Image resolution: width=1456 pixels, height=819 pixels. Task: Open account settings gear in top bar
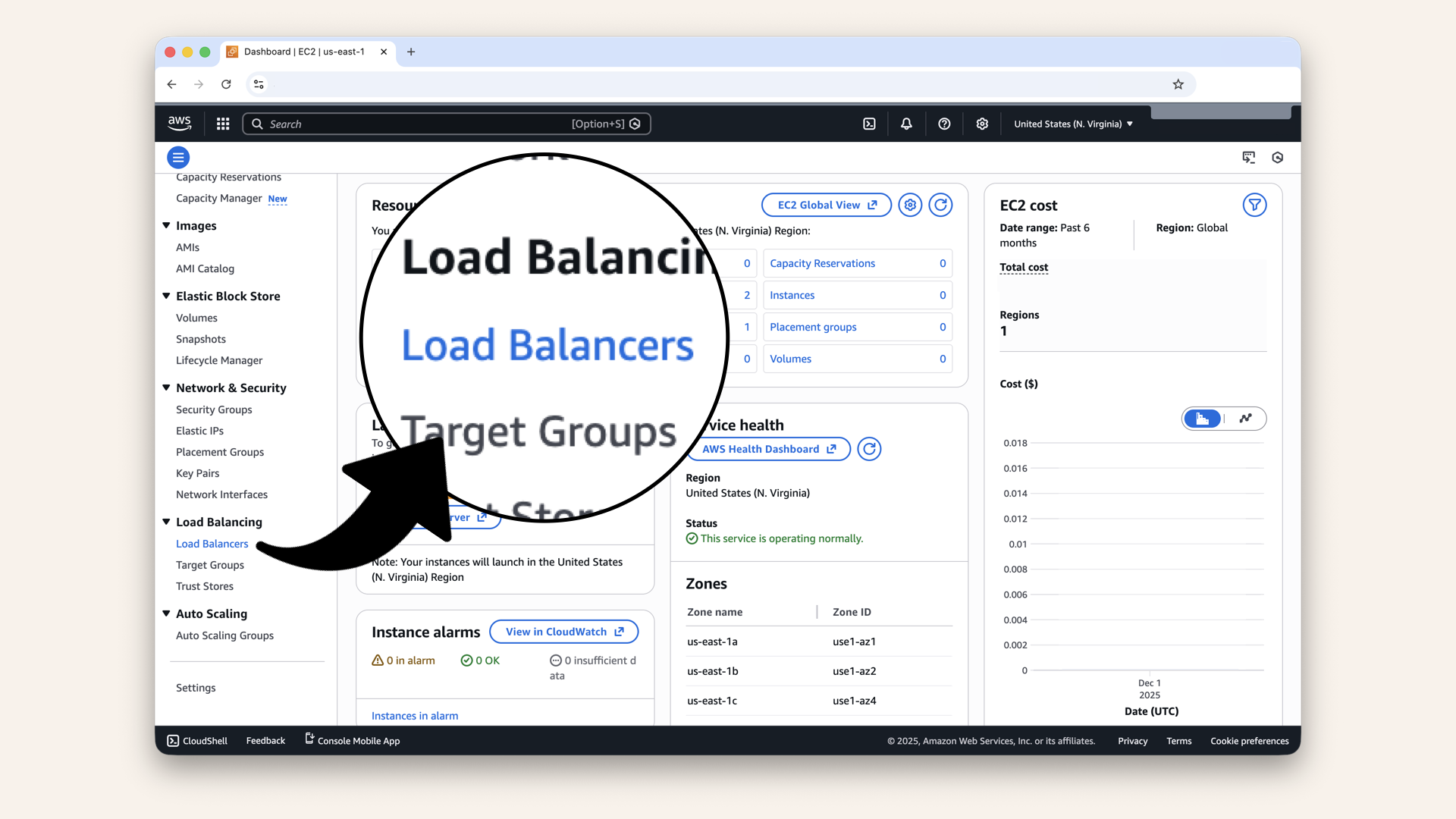[x=982, y=124]
